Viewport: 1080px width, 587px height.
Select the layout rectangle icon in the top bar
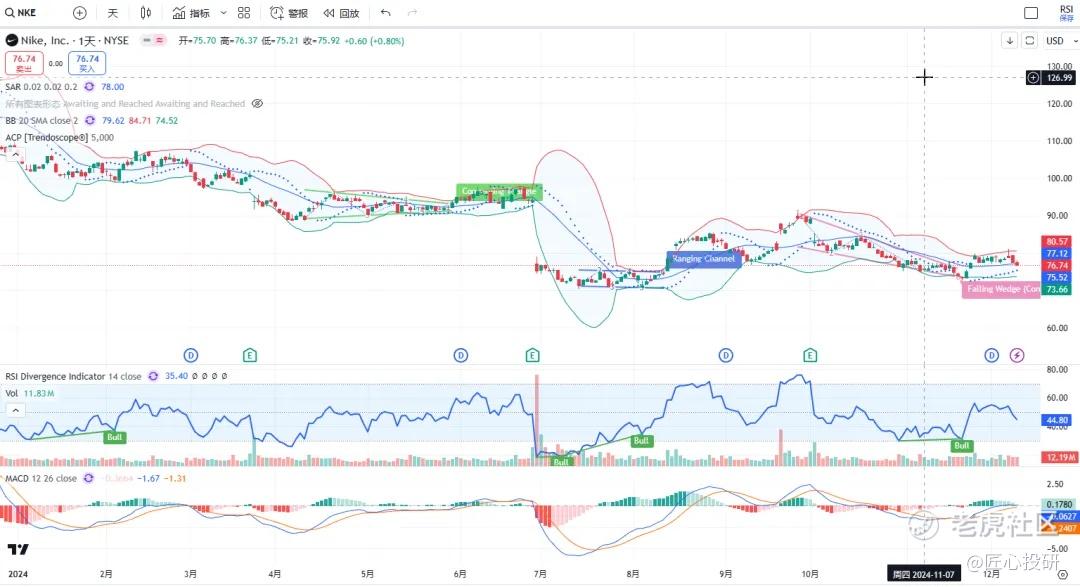pyautogui.click(x=1031, y=12)
